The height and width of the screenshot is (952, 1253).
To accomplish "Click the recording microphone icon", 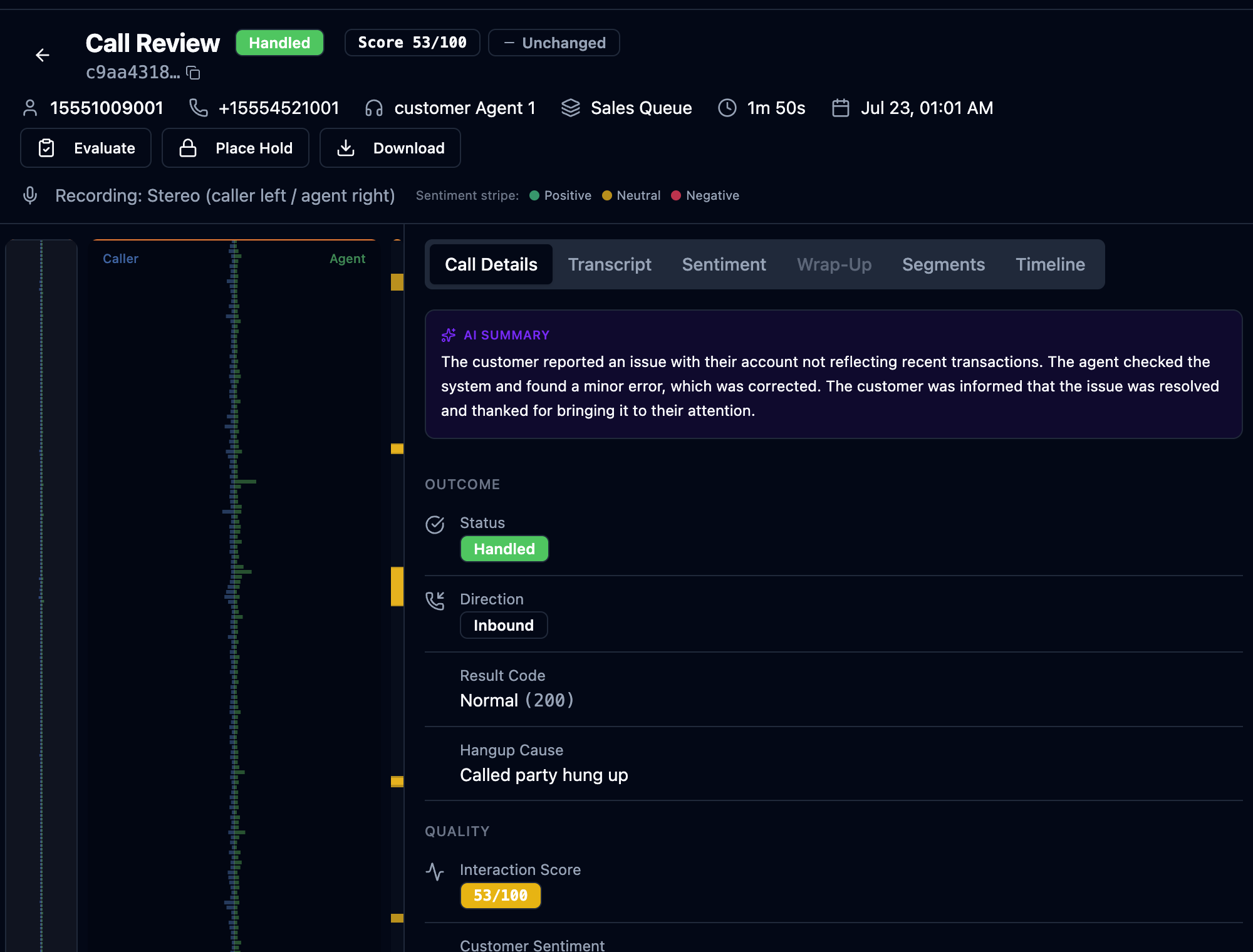I will (30, 195).
